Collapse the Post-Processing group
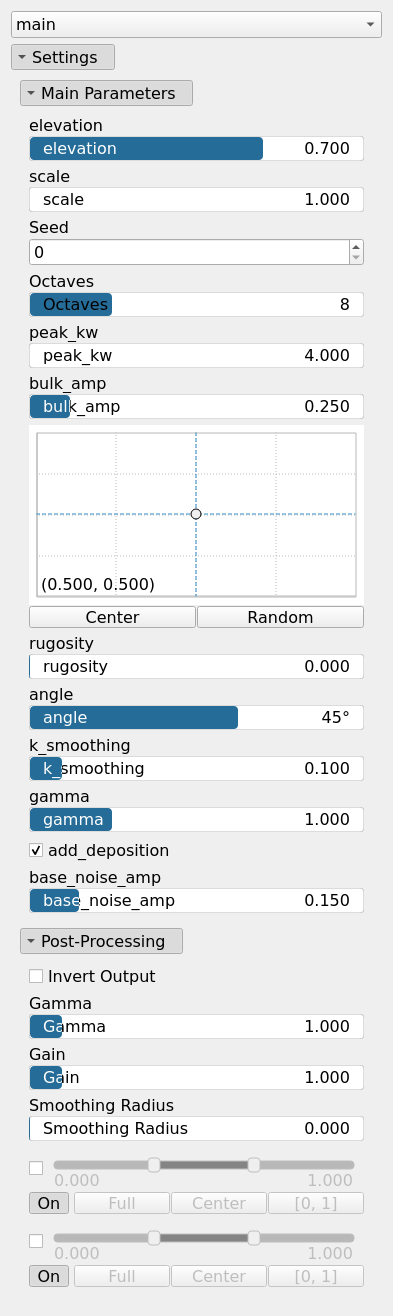Screen dimensions: 393x1316 click(101, 941)
